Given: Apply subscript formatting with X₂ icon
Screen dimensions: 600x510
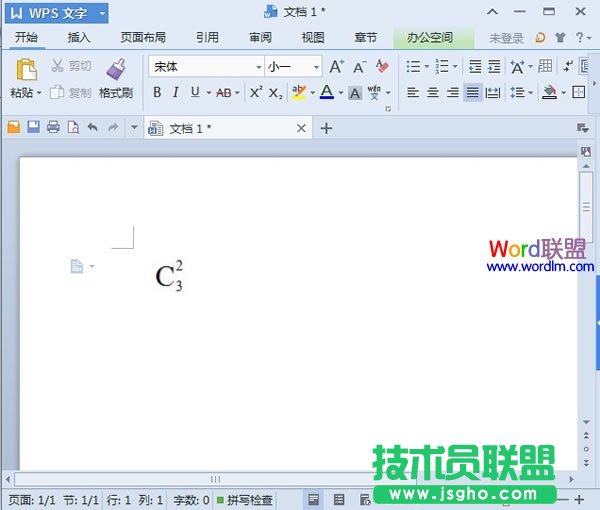Looking at the screenshot, I should (275, 92).
